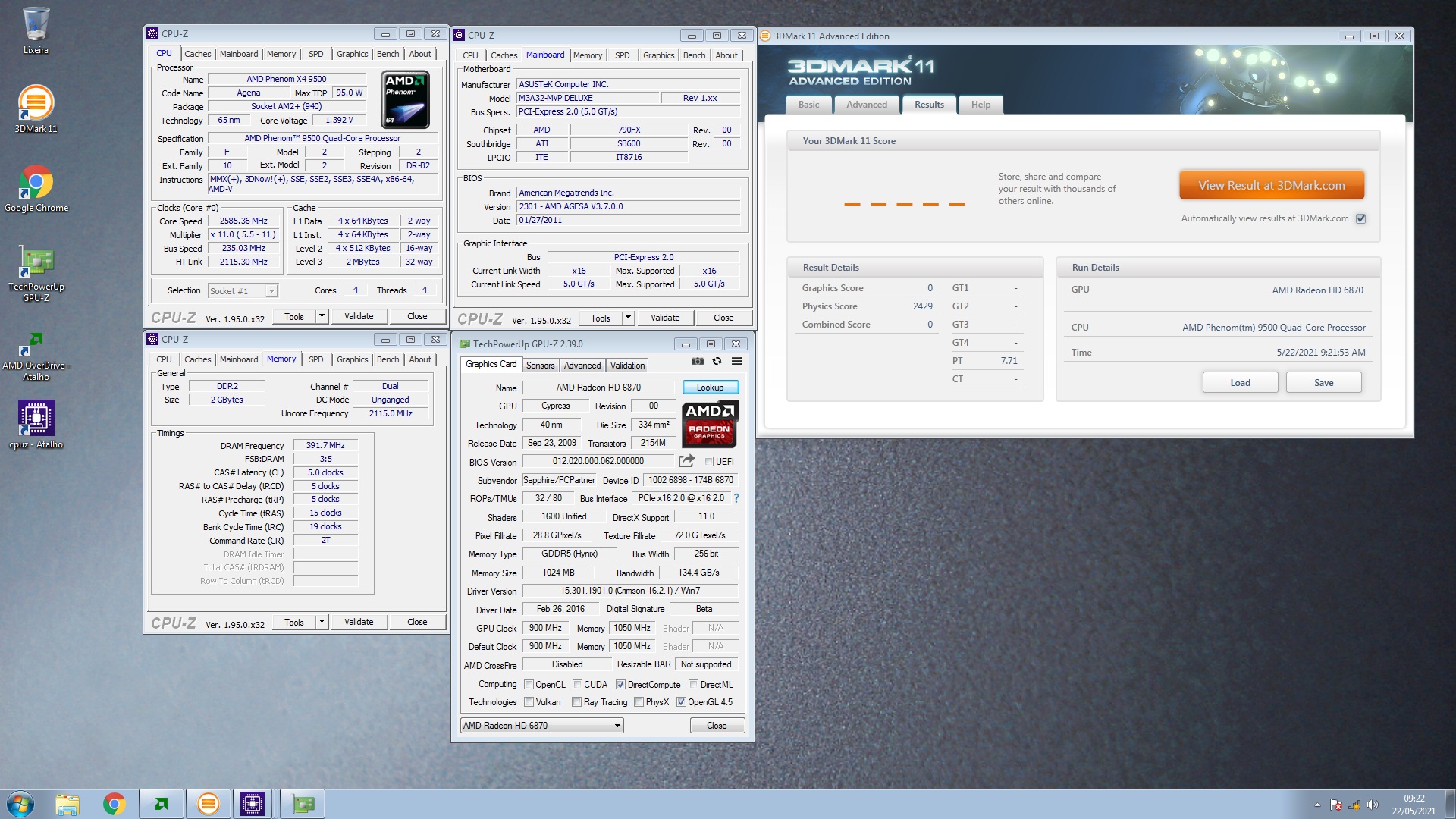Toggle the Ray Tracing checkbox

coord(577,701)
